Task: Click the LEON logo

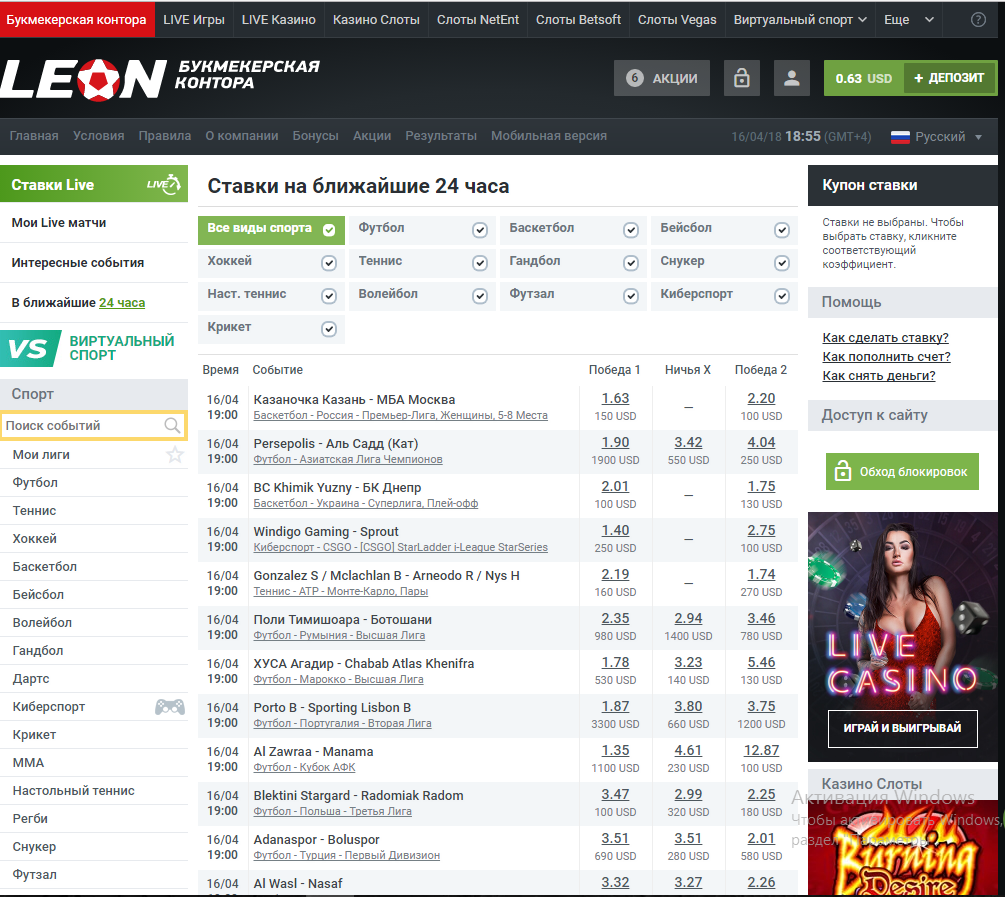Action: [x=83, y=78]
